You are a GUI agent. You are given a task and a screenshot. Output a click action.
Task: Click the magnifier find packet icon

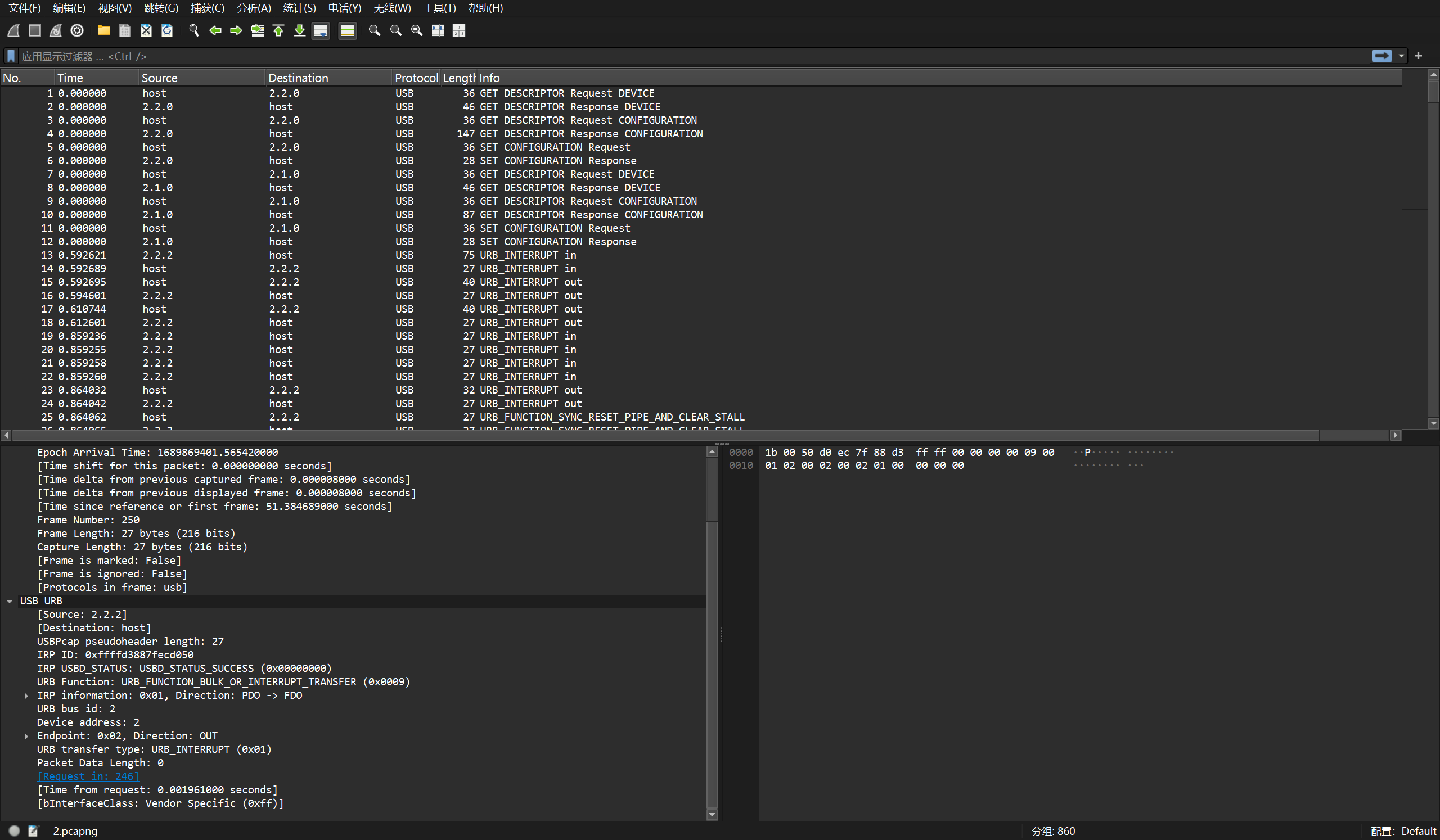[x=193, y=30]
